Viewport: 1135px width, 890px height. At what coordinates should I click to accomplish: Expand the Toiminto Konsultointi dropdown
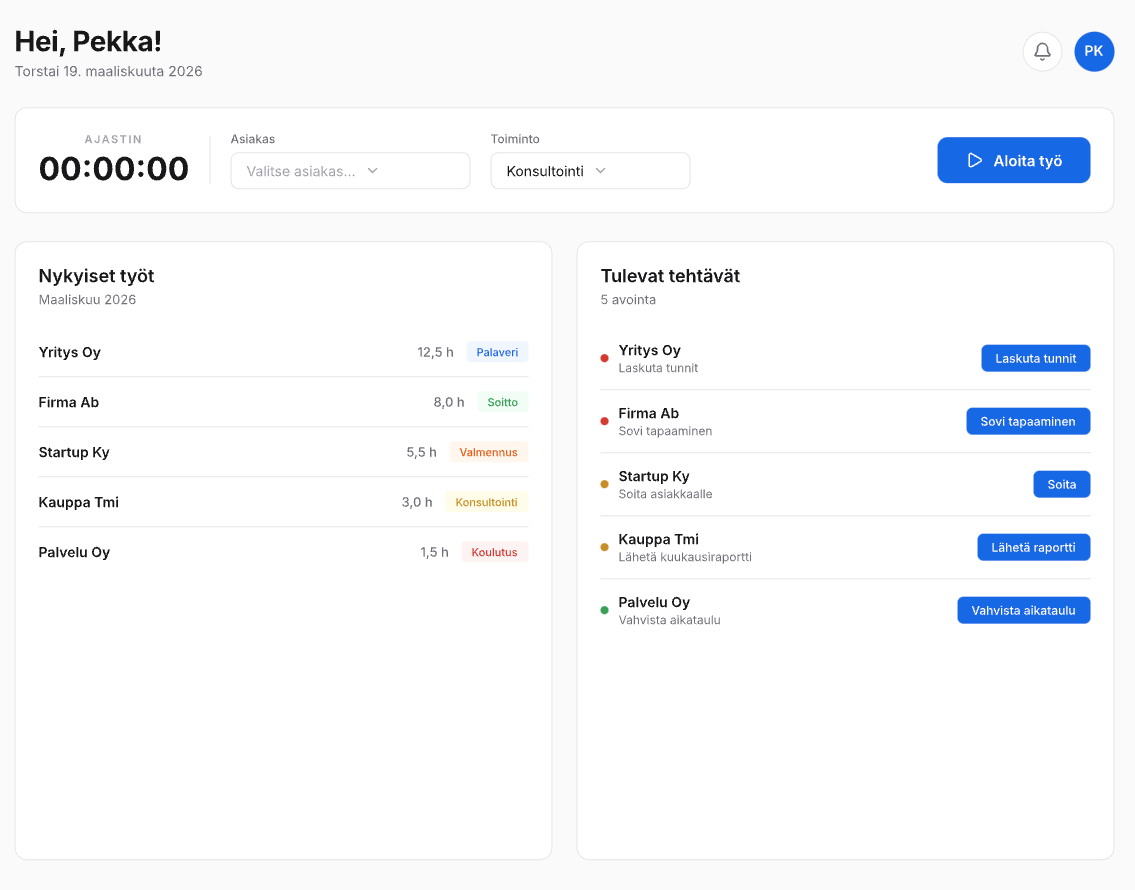click(590, 171)
